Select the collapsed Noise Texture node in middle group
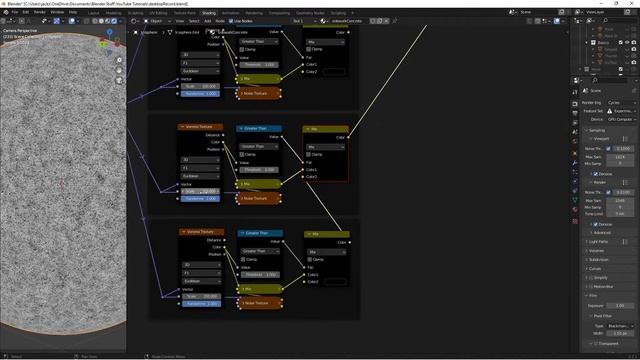The width and height of the screenshot is (640, 360). click(x=258, y=199)
